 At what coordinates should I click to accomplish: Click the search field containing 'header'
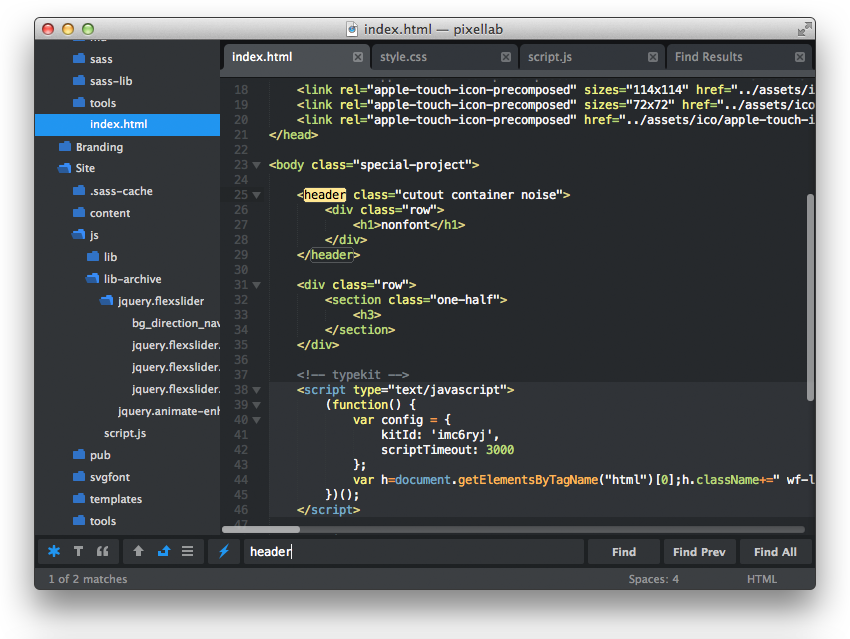414,552
